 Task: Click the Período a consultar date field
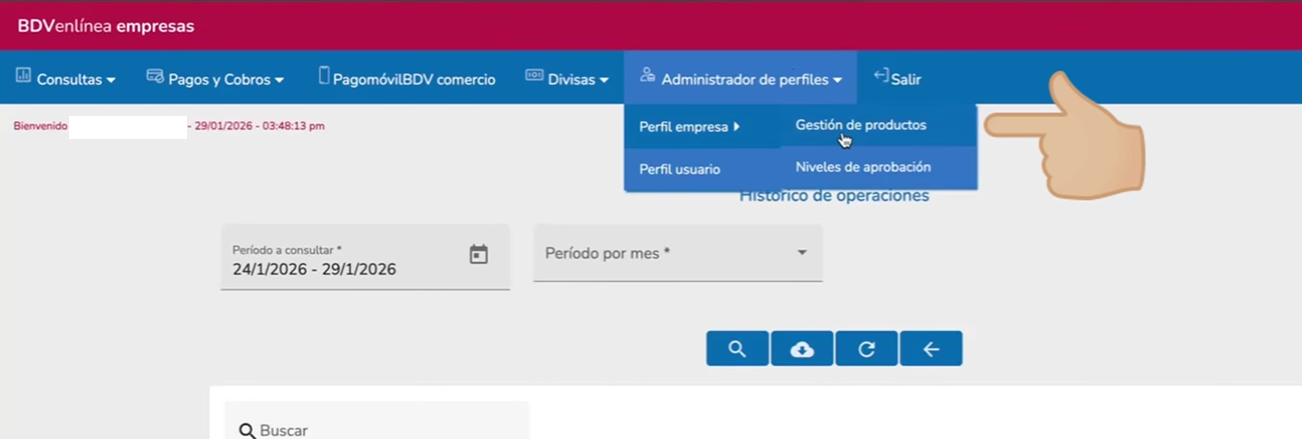click(x=365, y=257)
